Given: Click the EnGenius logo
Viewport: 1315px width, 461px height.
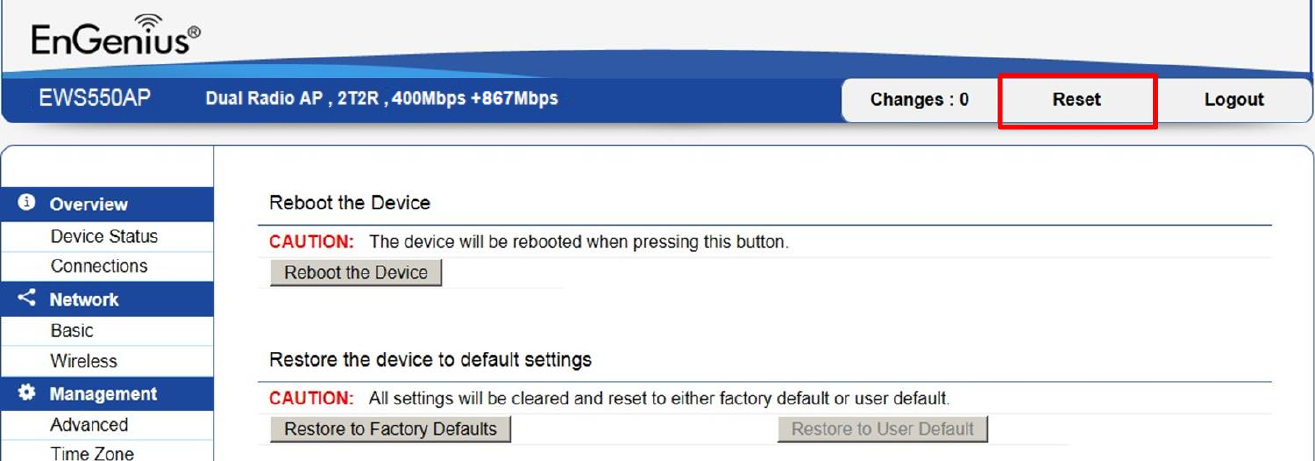Looking at the screenshot, I should tap(116, 35).
